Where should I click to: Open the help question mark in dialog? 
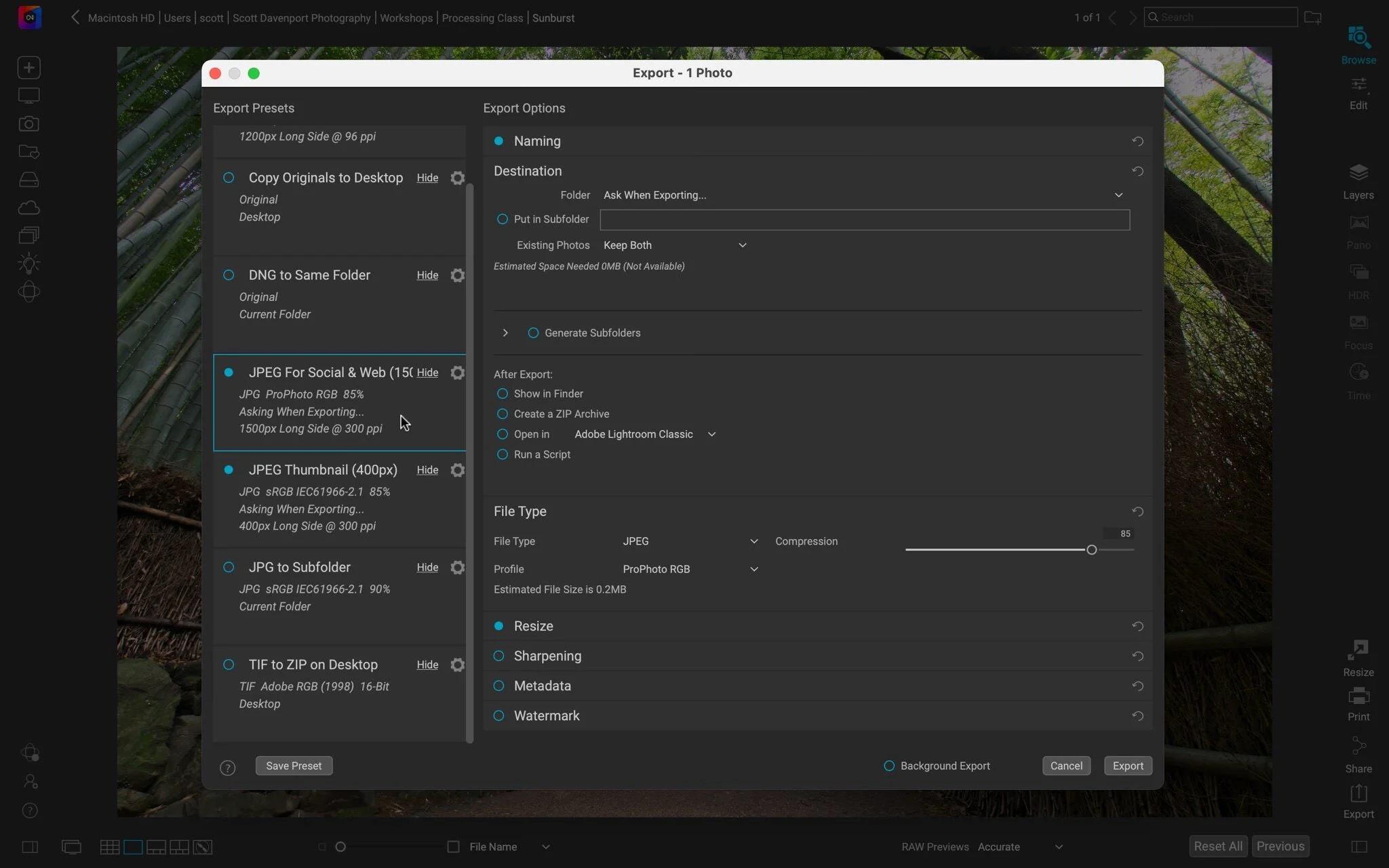click(228, 767)
